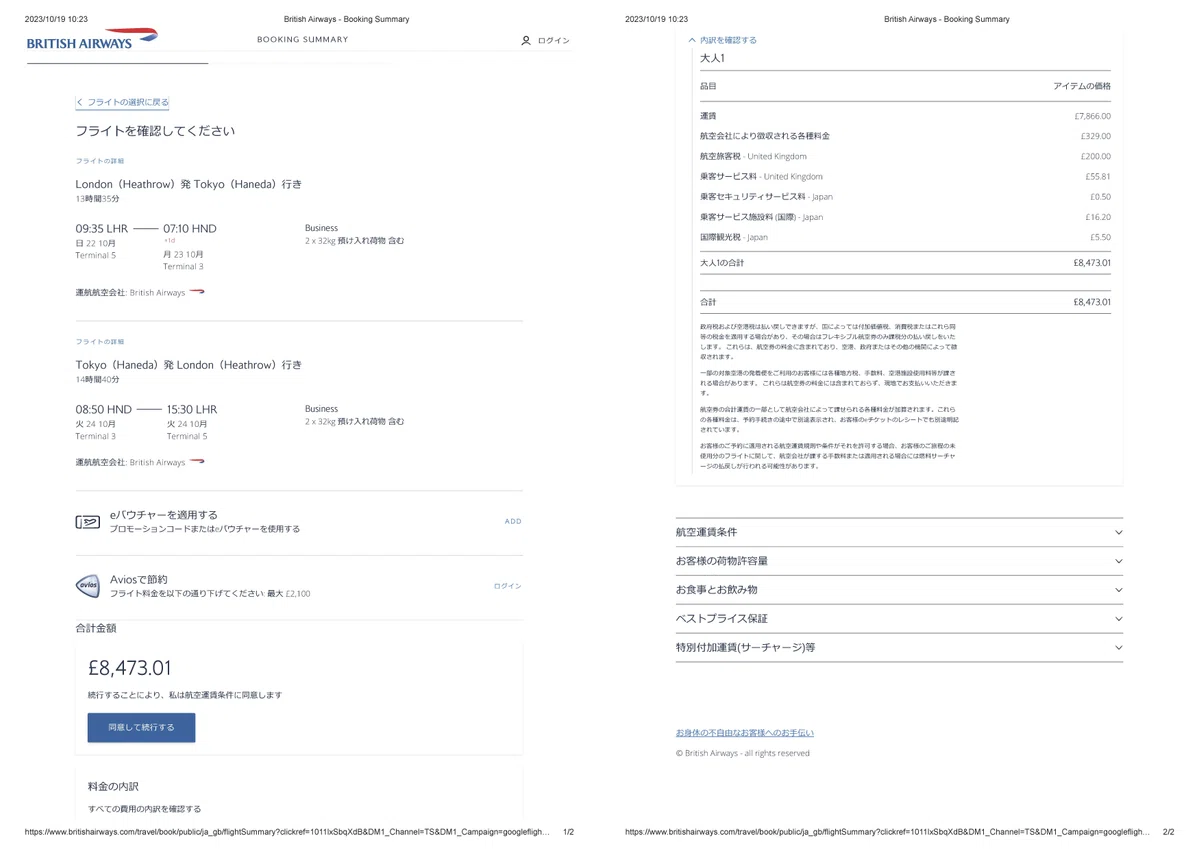Click the ログイン link in the header
This screenshot has height=849, width=1200.
tap(554, 41)
